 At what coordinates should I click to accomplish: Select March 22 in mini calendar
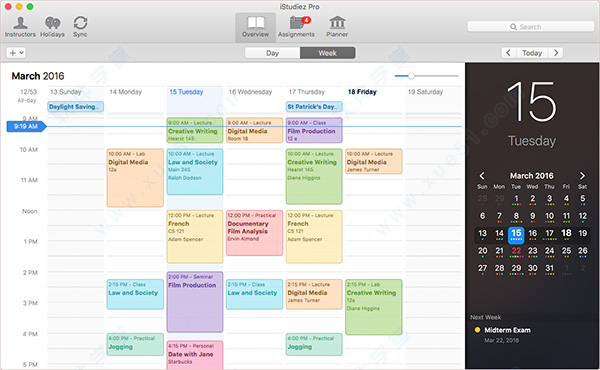coord(516,251)
